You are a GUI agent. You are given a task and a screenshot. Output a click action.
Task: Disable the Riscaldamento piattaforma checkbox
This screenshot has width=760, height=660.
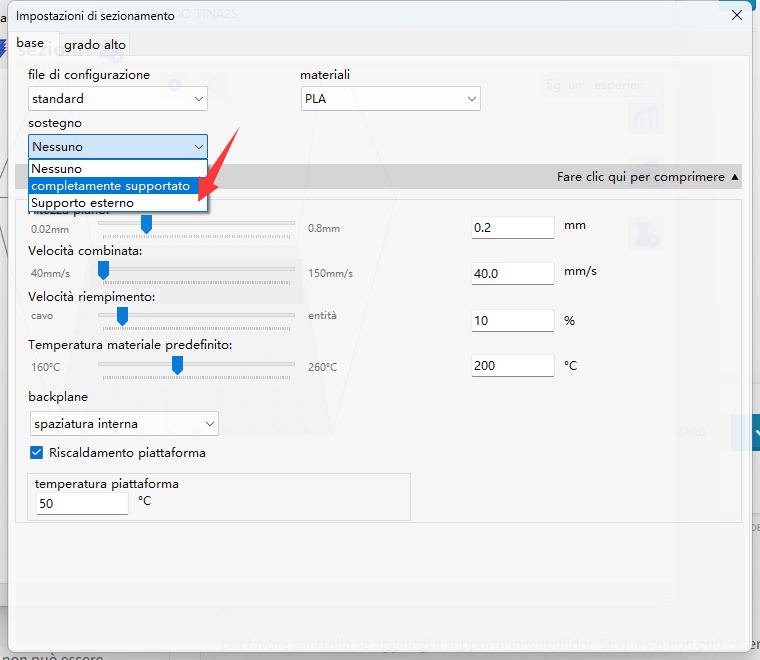click(37, 453)
